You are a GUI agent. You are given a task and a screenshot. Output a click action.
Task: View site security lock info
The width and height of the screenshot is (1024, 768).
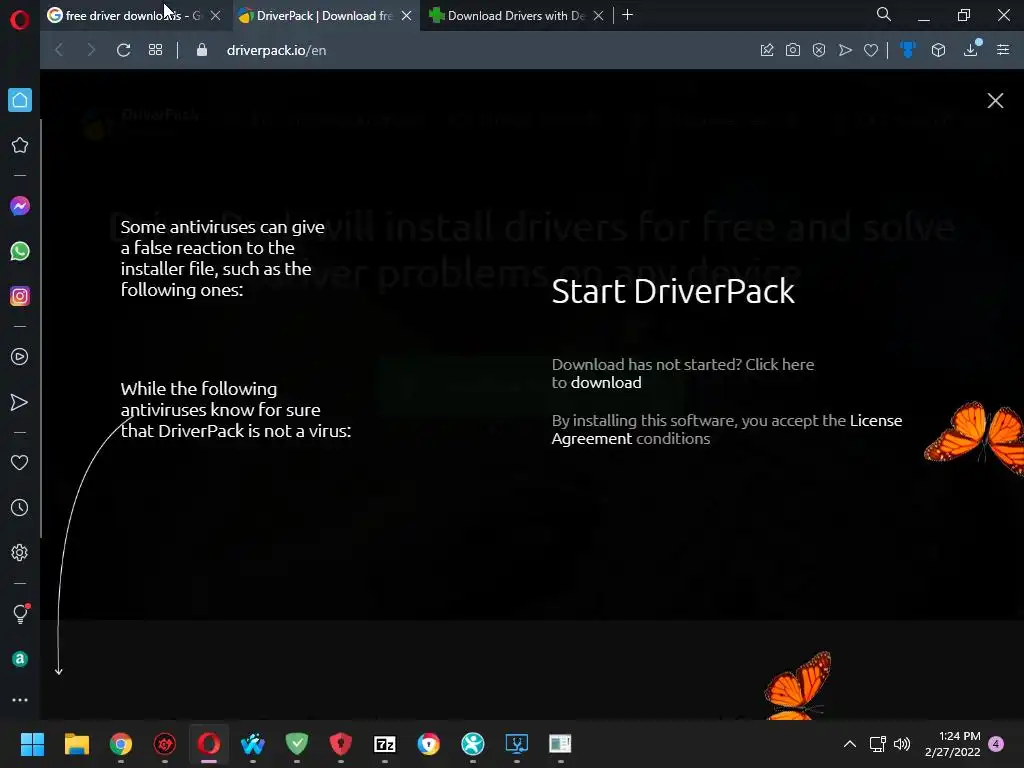click(x=202, y=50)
